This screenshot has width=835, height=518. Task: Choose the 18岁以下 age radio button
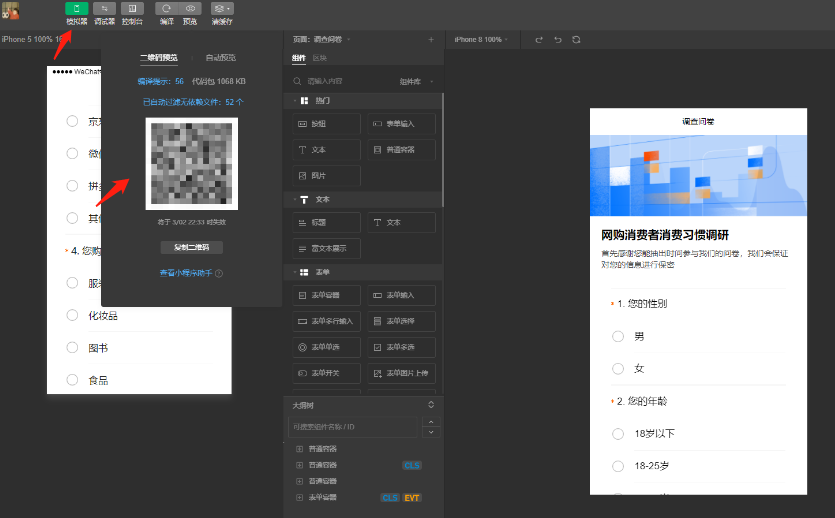(x=618, y=433)
